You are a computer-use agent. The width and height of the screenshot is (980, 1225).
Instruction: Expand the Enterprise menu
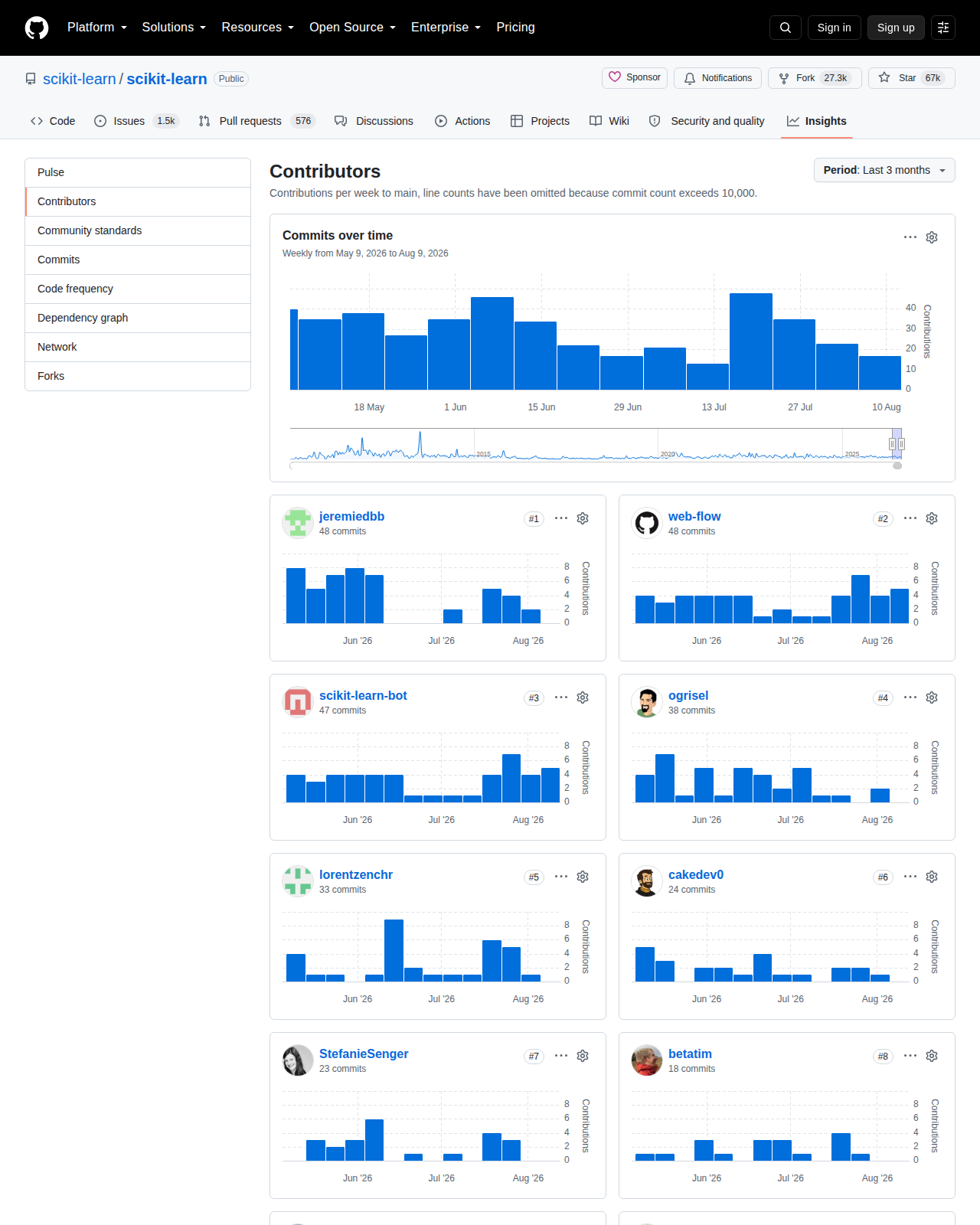[x=446, y=28]
